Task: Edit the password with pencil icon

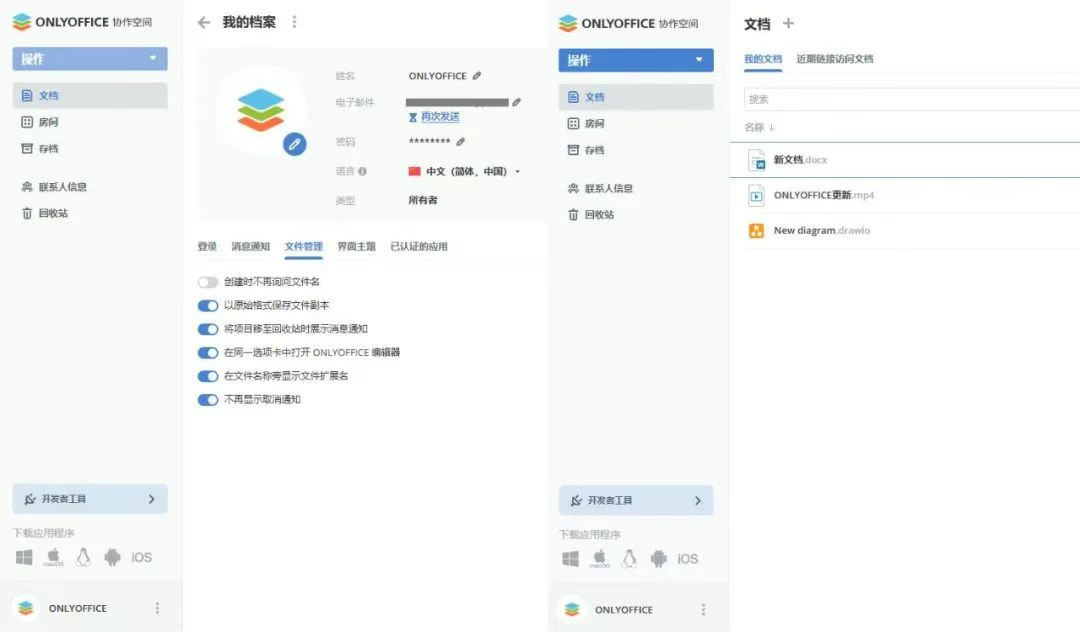Action: pos(460,142)
